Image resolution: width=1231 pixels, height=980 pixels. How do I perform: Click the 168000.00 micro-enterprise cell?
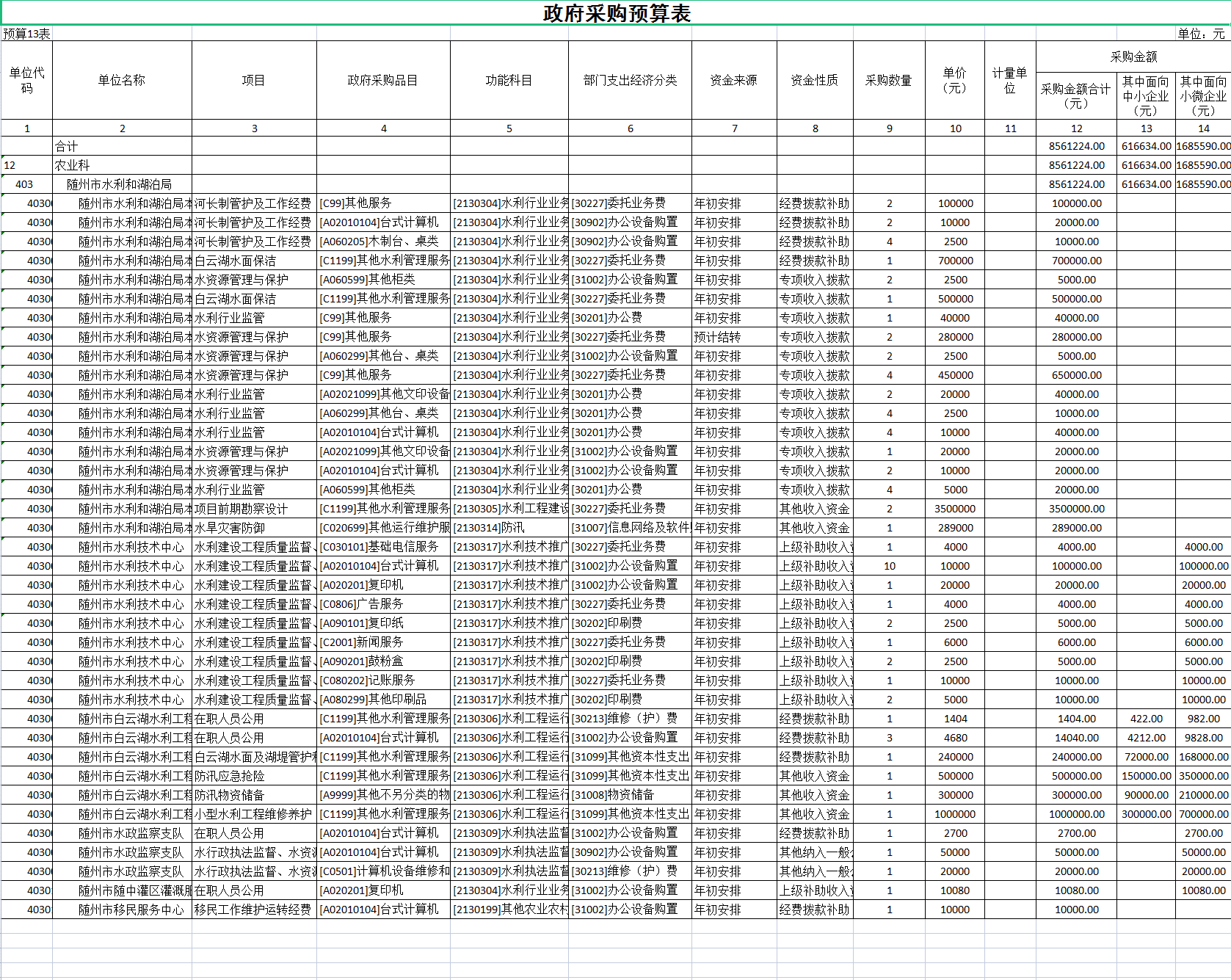(x=1203, y=757)
